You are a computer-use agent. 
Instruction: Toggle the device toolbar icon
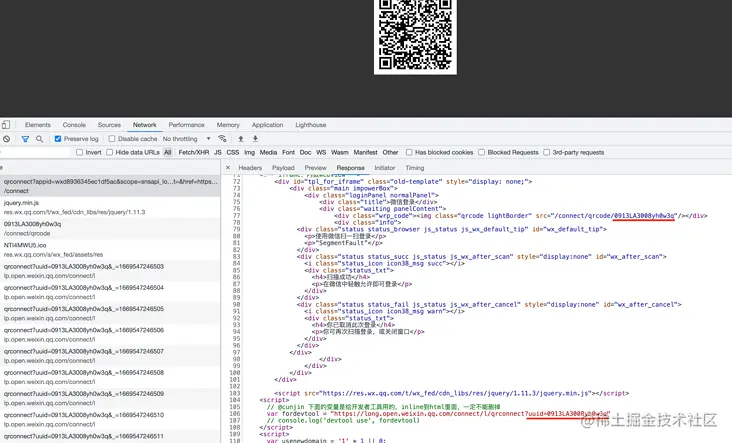(6, 125)
